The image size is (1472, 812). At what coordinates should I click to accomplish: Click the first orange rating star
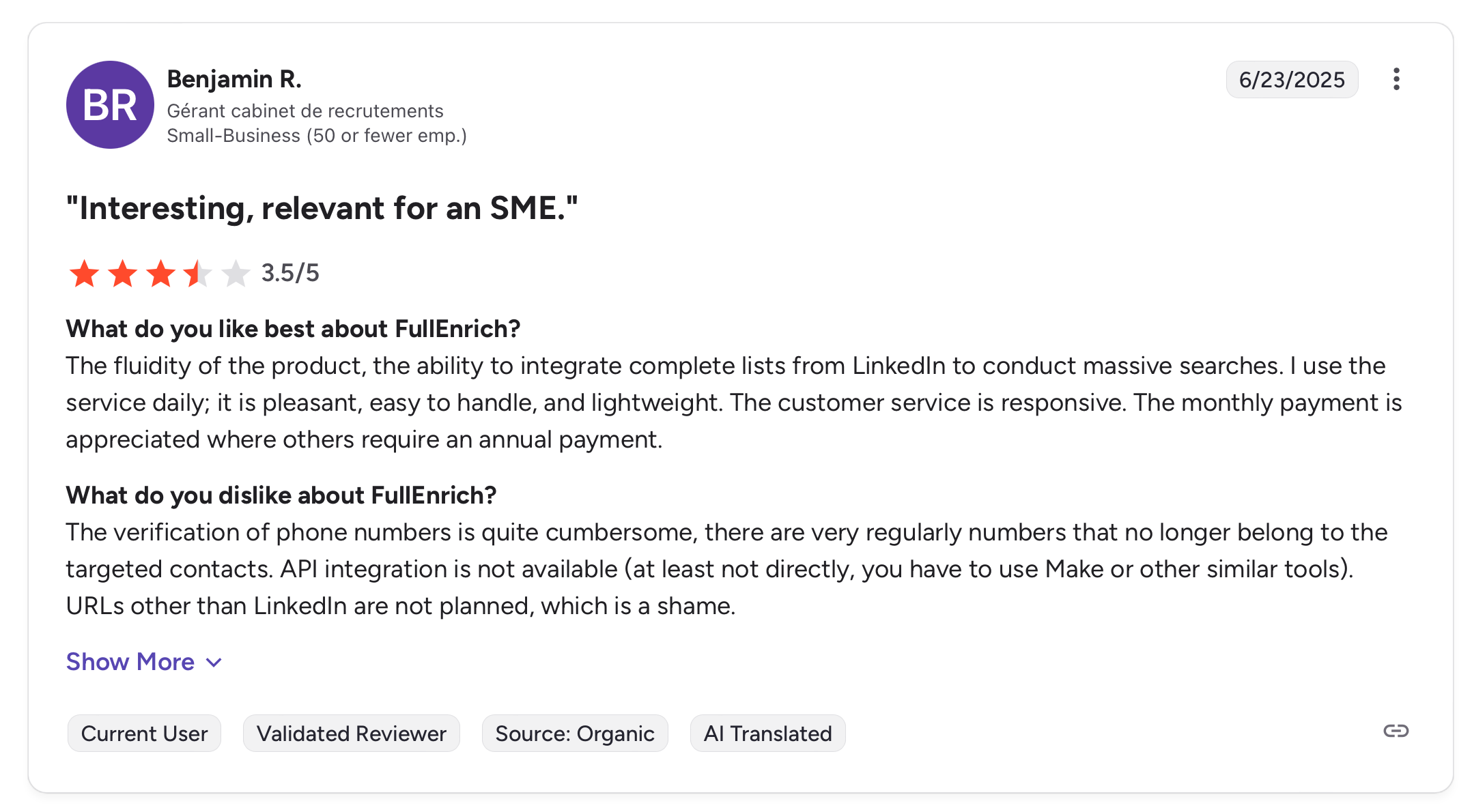point(85,274)
